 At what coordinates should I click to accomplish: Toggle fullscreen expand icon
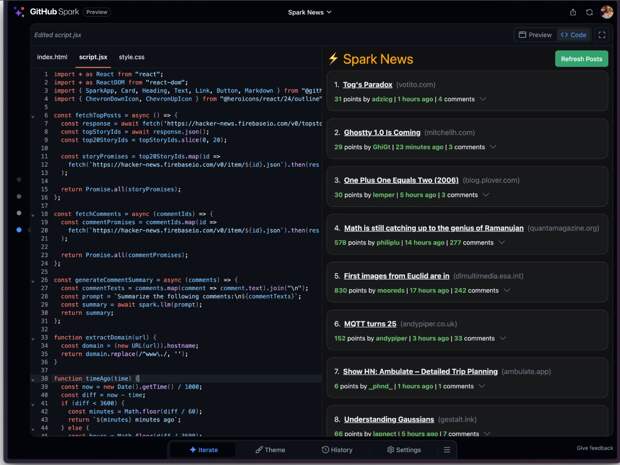(x=602, y=35)
